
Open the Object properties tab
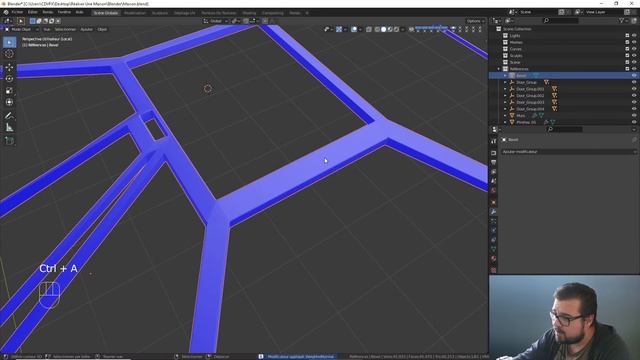pos(493,202)
